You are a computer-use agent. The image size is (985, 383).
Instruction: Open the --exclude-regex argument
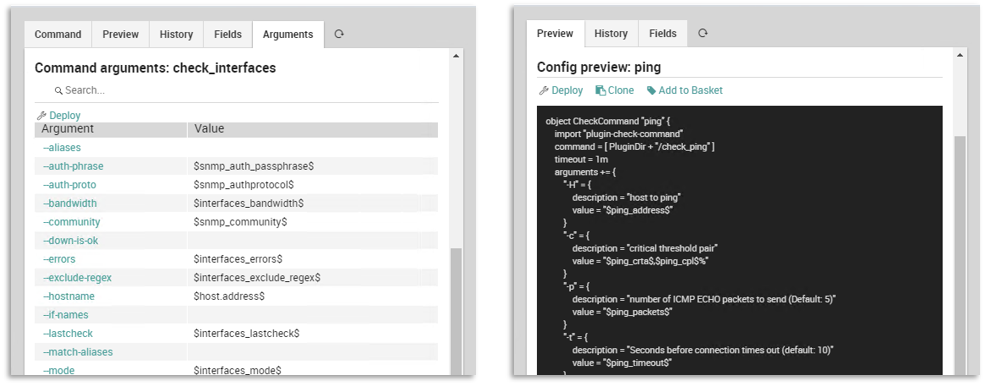[77, 278]
